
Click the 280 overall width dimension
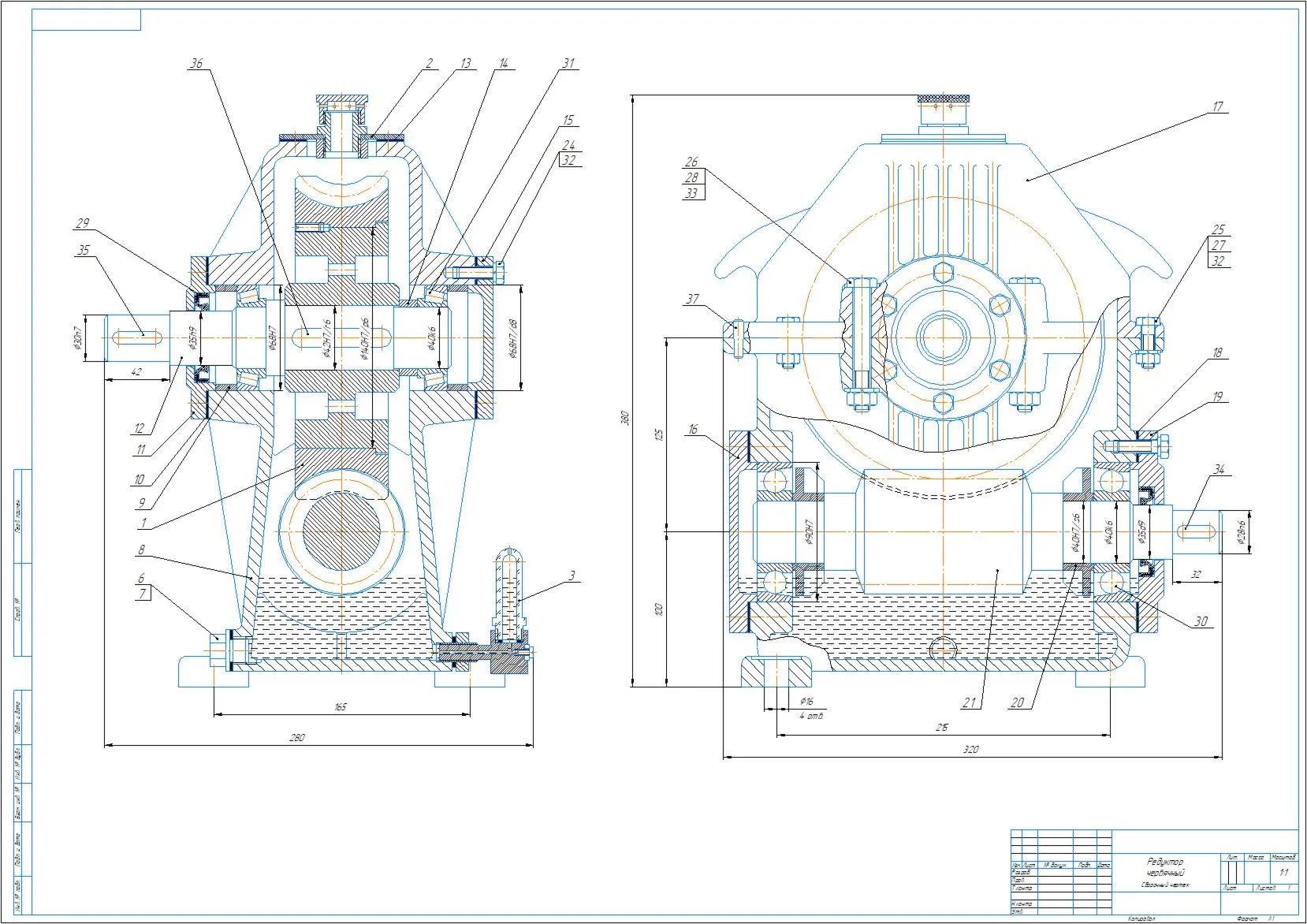pyautogui.click(x=296, y=738)
